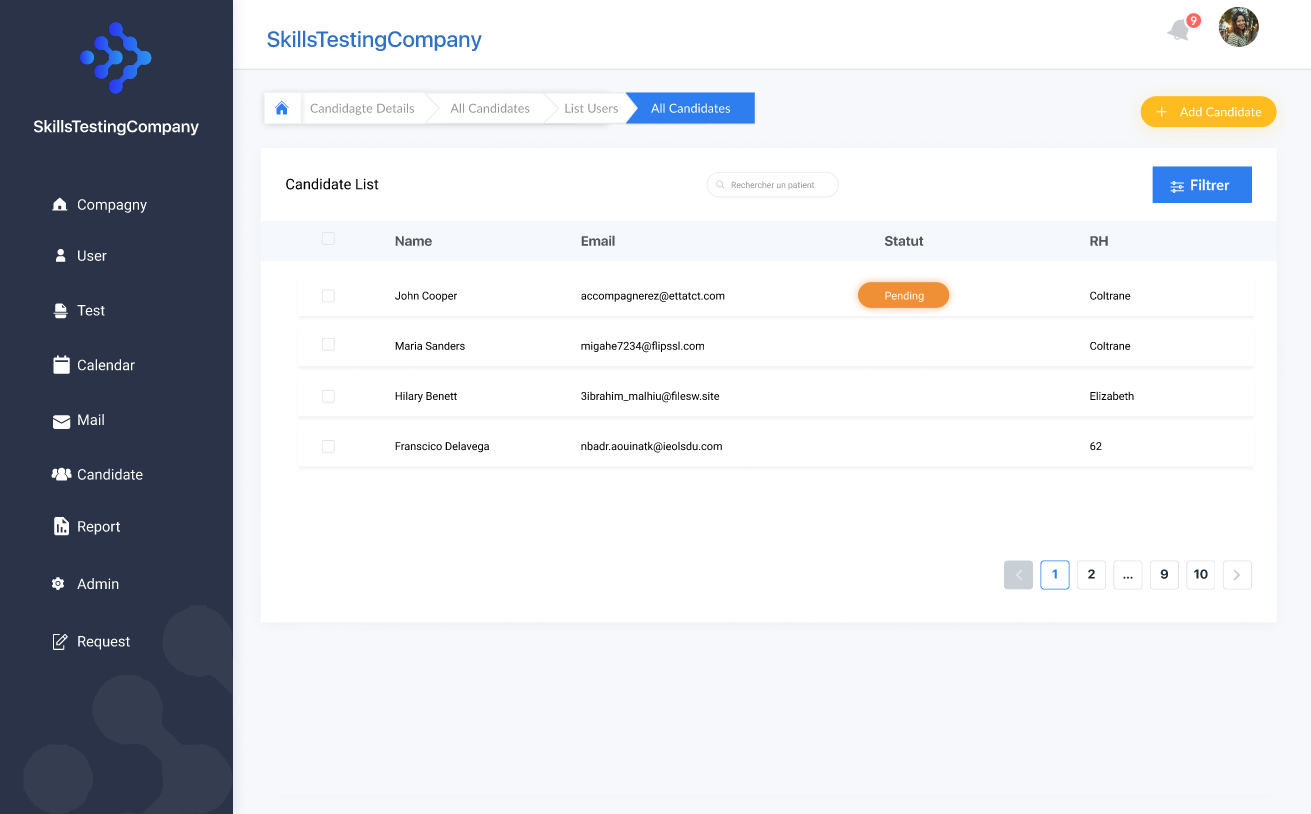
Task: Click the previous page arrow
Action: click(1018, 575)
